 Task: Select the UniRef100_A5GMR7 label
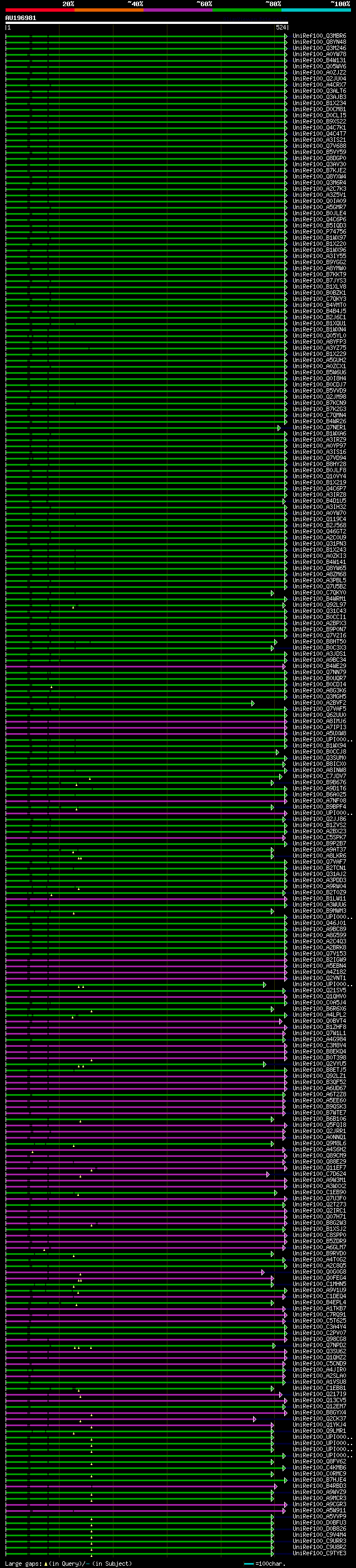[x=319, y=207]
